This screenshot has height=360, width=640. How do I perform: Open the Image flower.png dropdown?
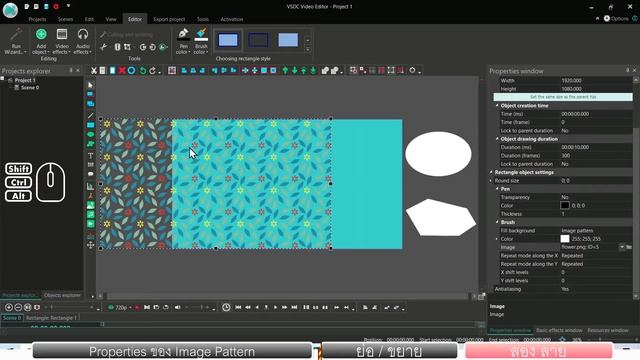(622, 247)
